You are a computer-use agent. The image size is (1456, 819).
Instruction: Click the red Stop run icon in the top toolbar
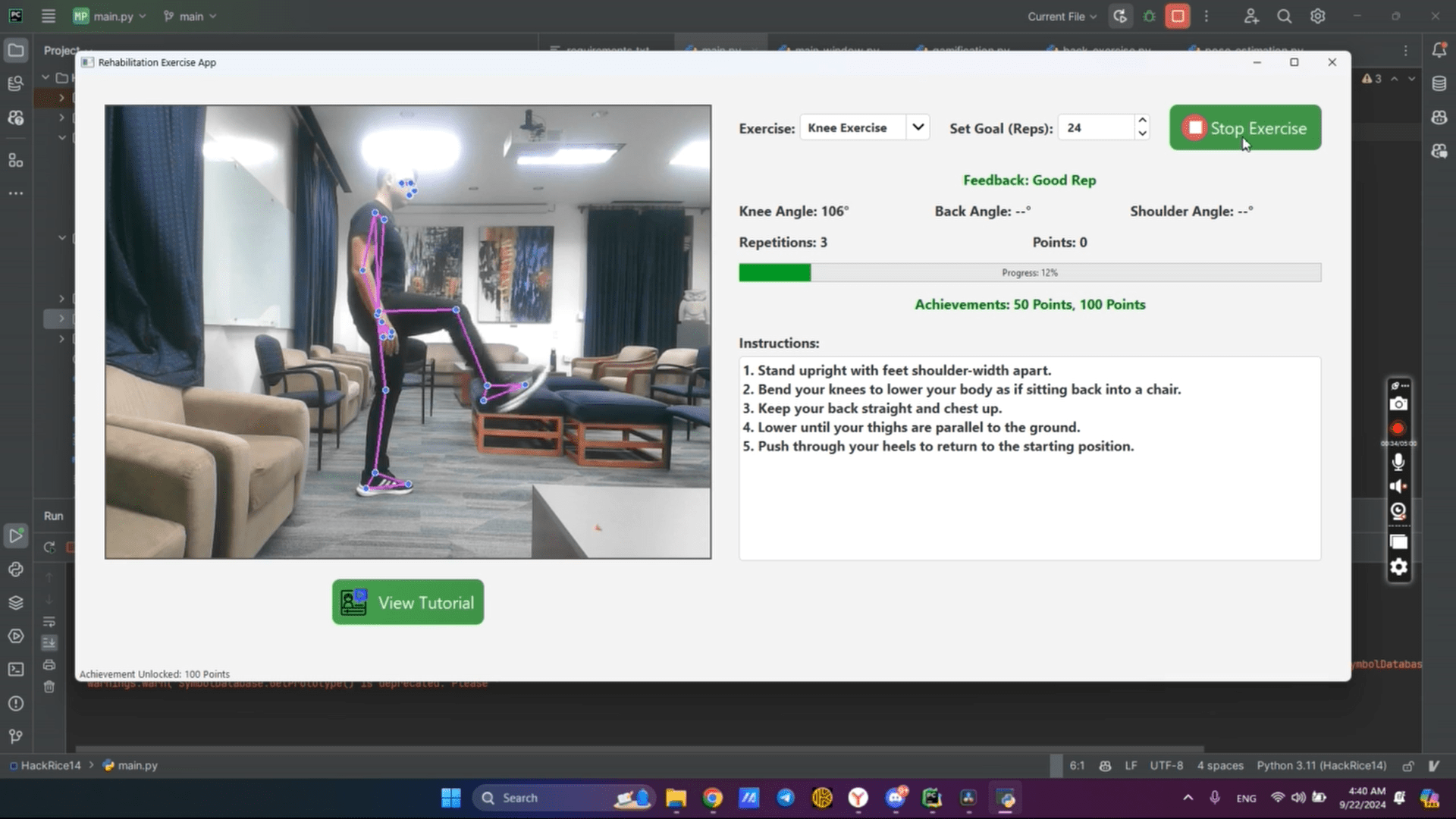[x=1178, y=16]
